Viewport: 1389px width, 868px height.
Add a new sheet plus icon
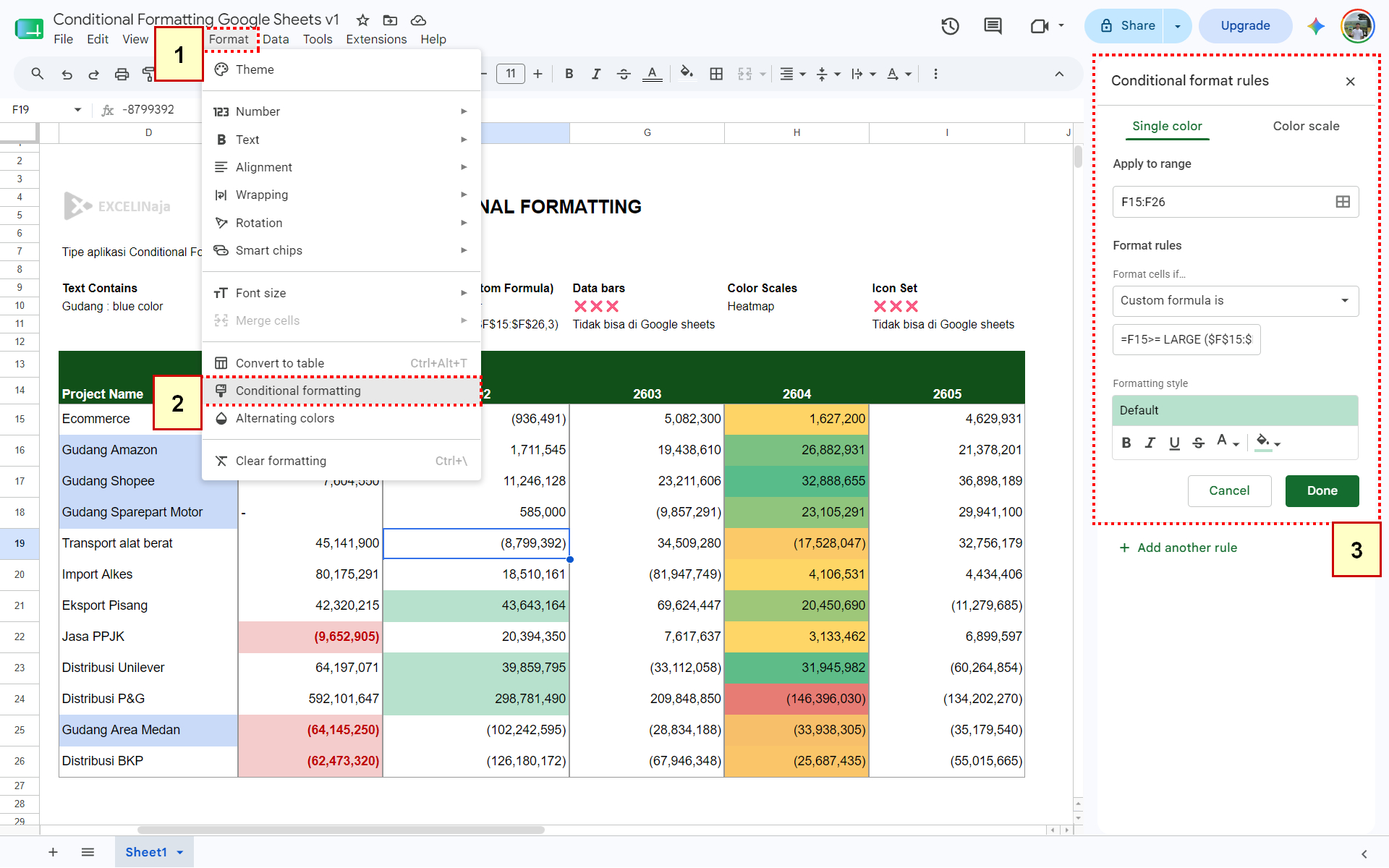coord(53,852)
